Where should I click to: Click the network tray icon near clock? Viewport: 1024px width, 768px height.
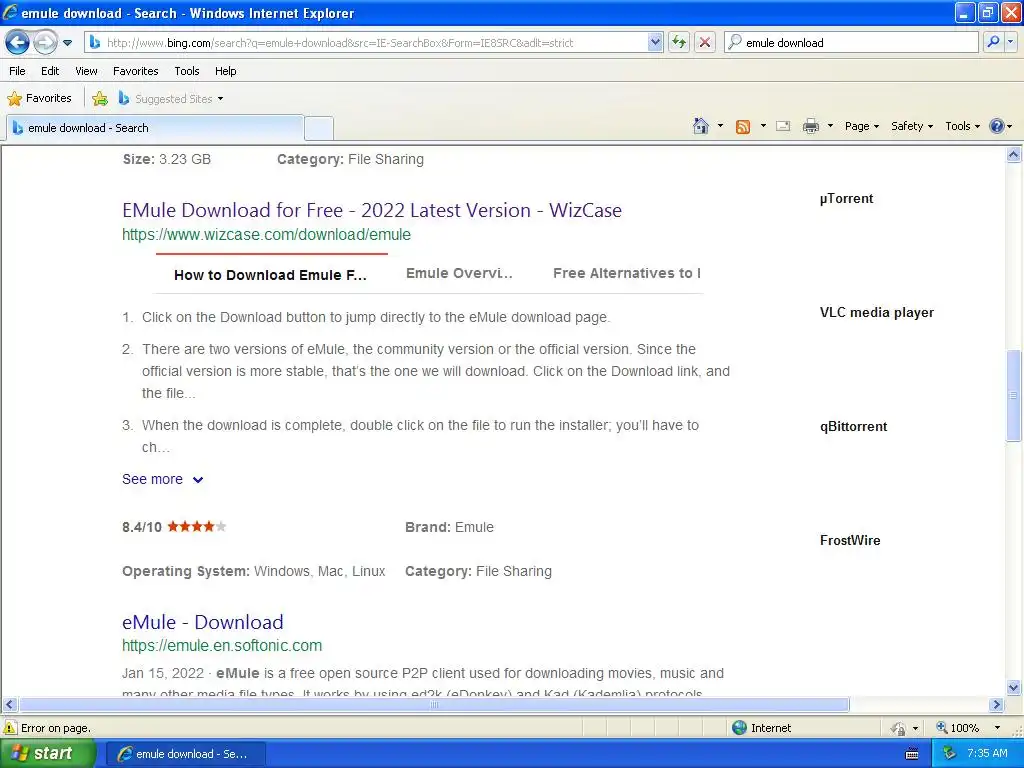click(949, 753)
